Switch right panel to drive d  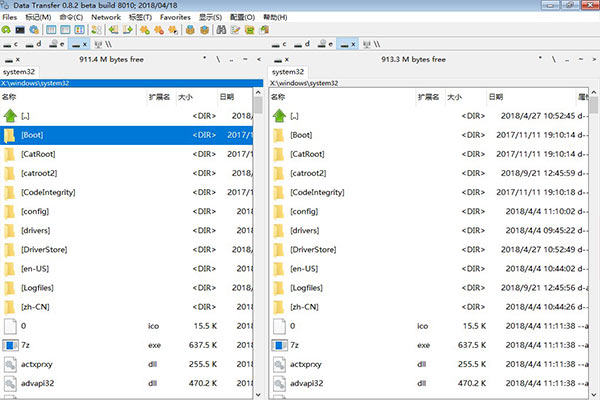[301, 45]
